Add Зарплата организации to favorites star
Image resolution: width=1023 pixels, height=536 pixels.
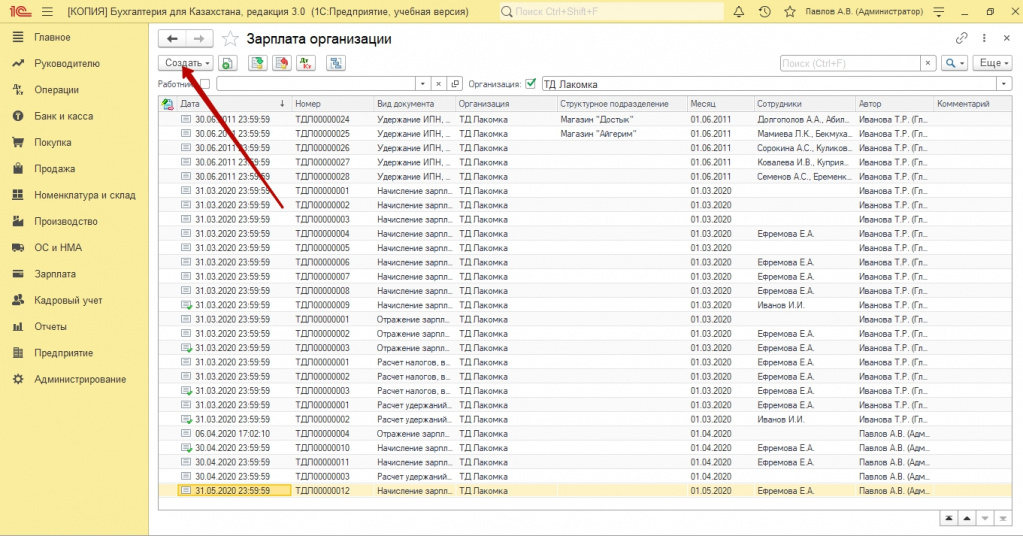(230, 39)
